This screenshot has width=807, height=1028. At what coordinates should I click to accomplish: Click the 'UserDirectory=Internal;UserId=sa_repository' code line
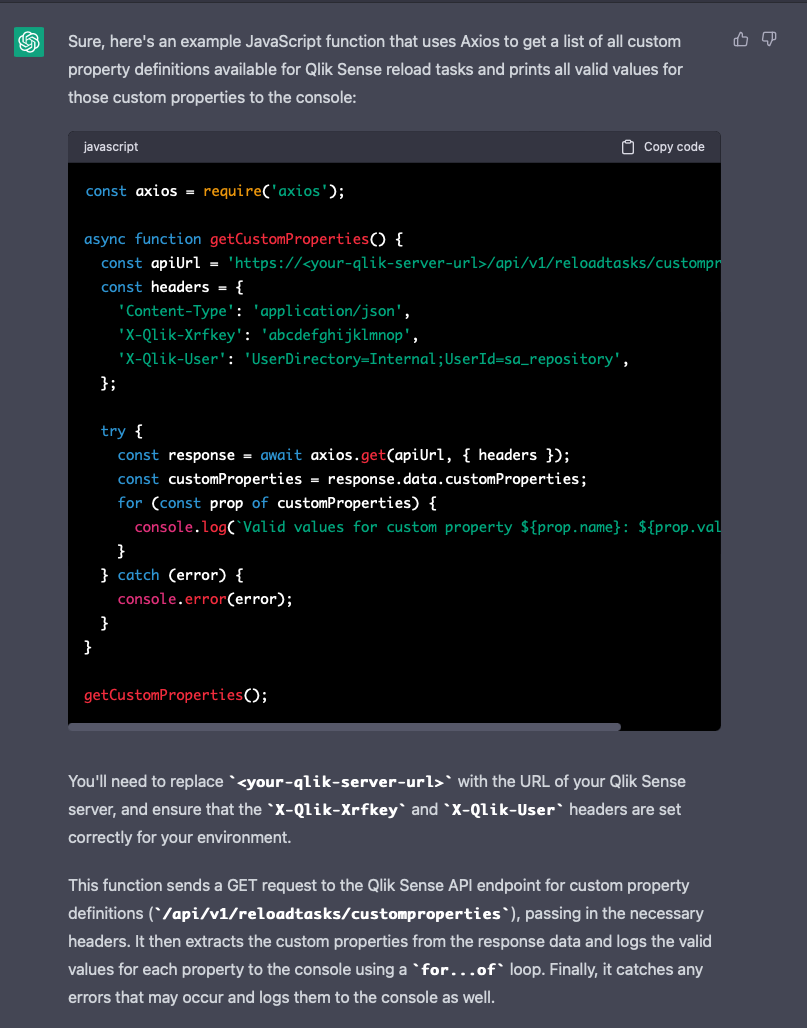373,359
